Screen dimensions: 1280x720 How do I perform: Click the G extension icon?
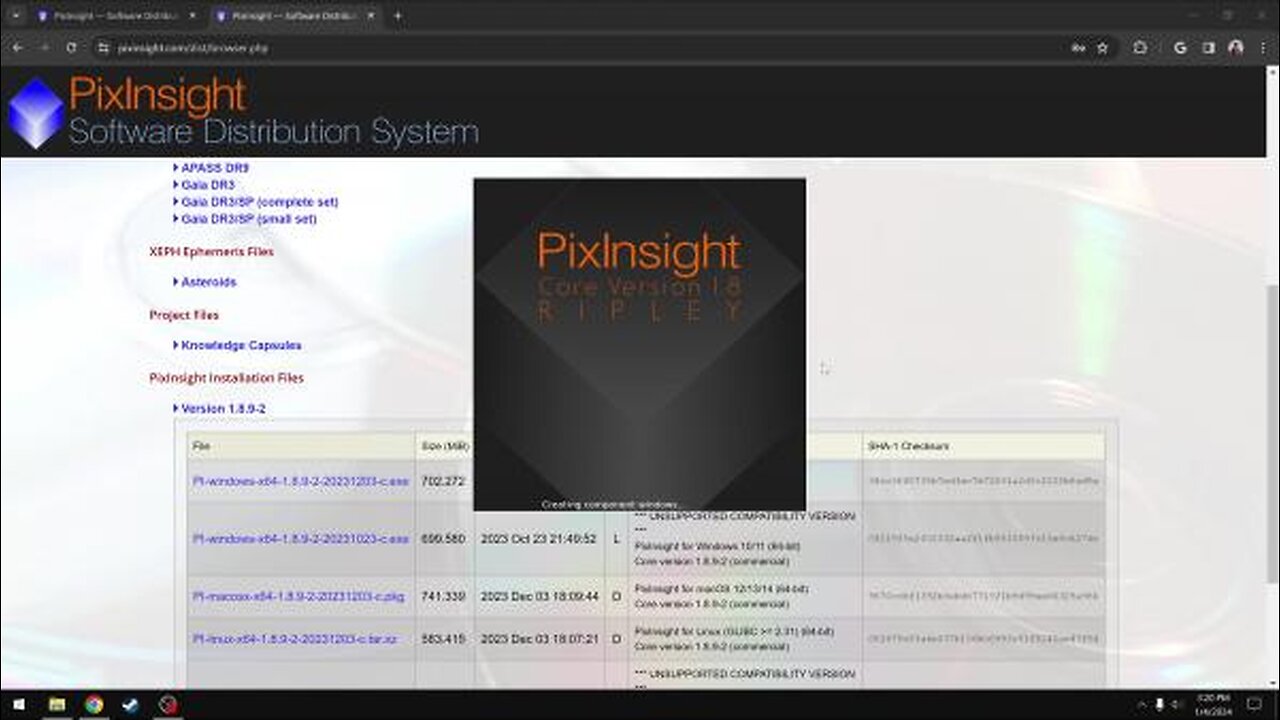pyautogui.click(x=1180, y=47)
